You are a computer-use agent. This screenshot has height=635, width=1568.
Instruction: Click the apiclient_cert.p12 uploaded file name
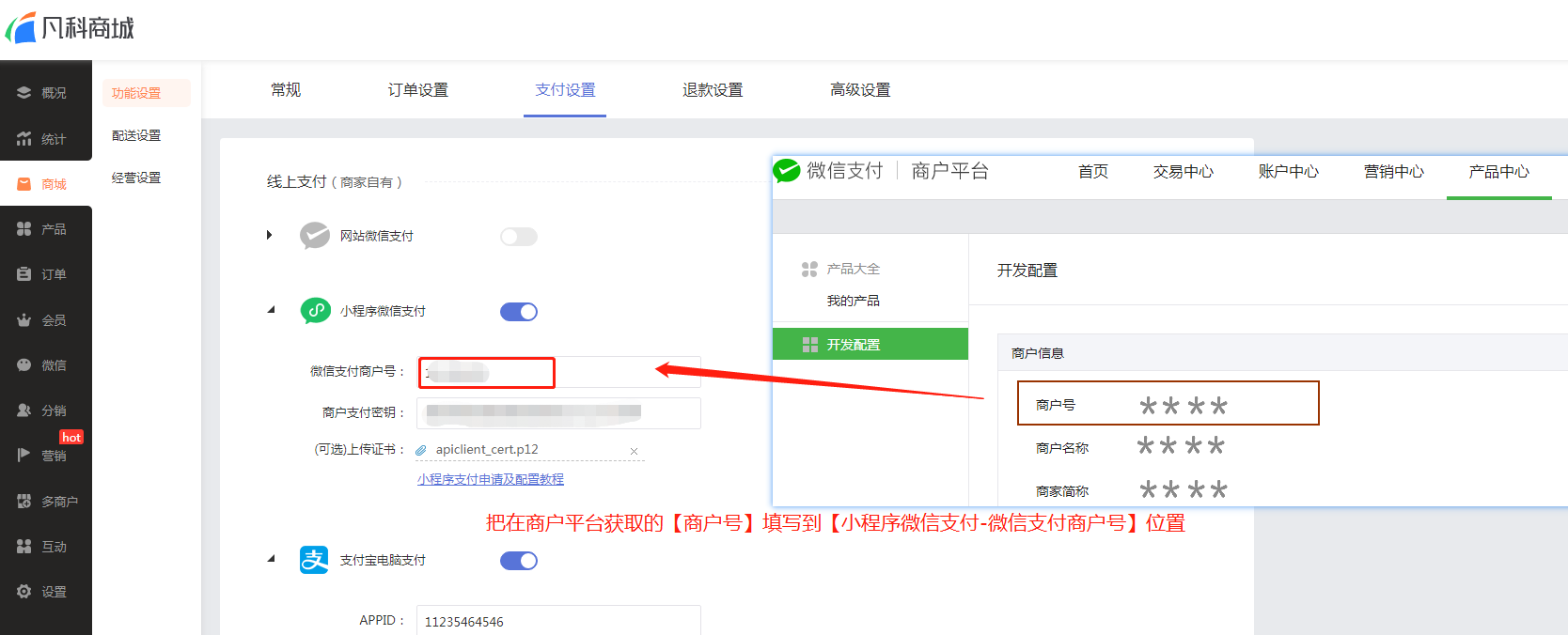coord(487,449)
